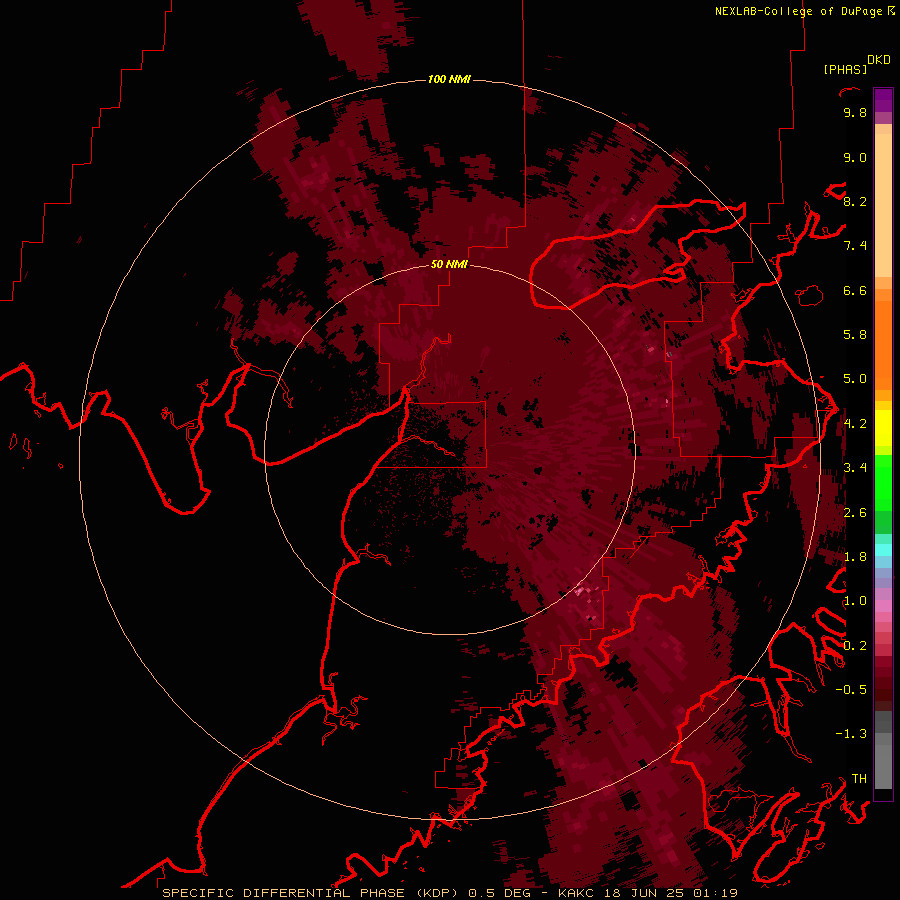Click the 1.0 legend value
This screenshot has width=900, height=900.
[855, 601]
